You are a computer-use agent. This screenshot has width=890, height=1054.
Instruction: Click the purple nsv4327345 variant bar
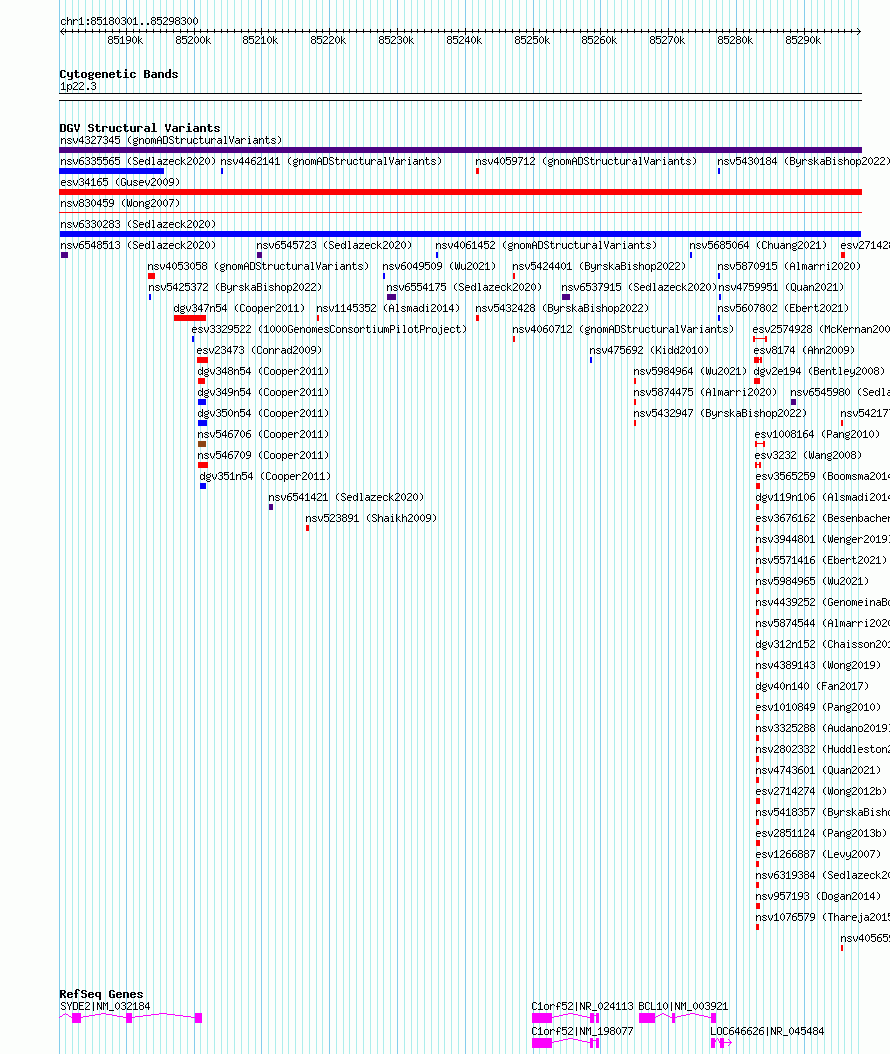[x=460, y=150]
